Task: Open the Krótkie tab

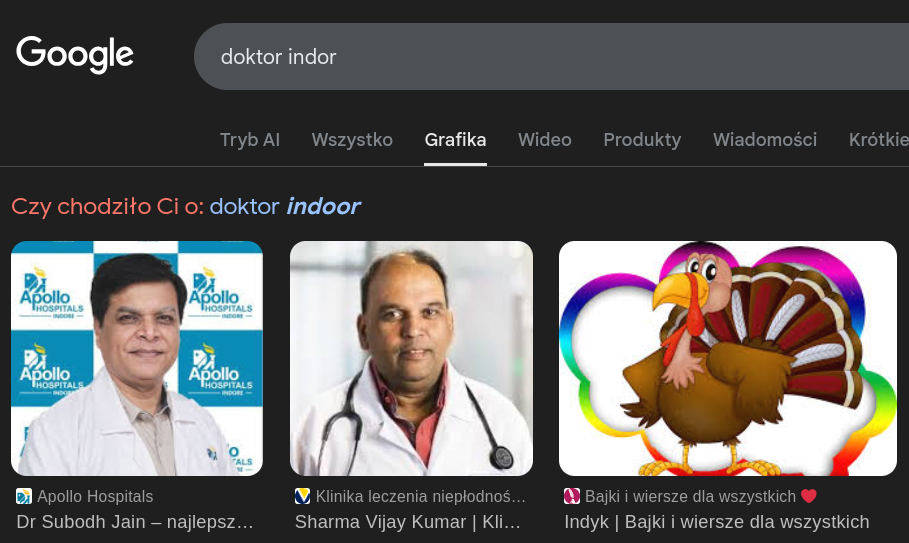Action: point(878,140)
